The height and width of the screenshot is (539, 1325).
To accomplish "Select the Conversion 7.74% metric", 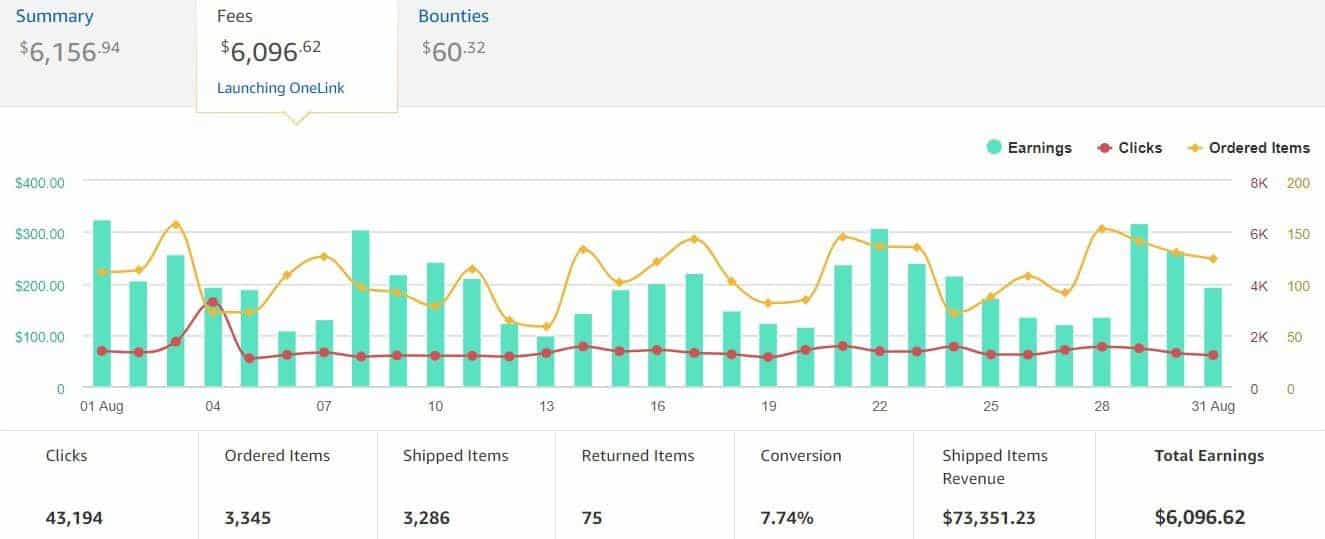I will point(824,485).
